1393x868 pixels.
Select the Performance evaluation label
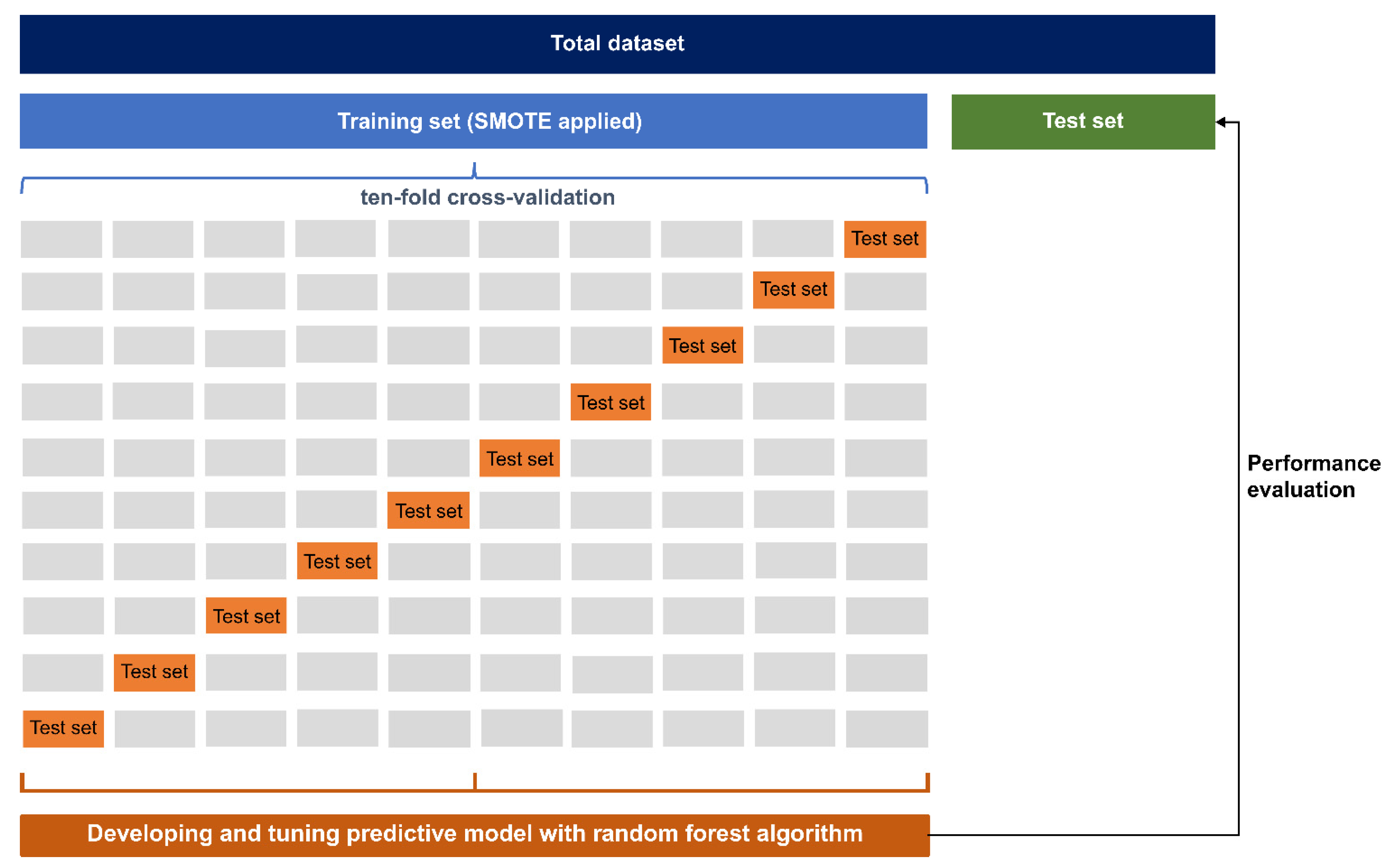(x=1313, y=476)
